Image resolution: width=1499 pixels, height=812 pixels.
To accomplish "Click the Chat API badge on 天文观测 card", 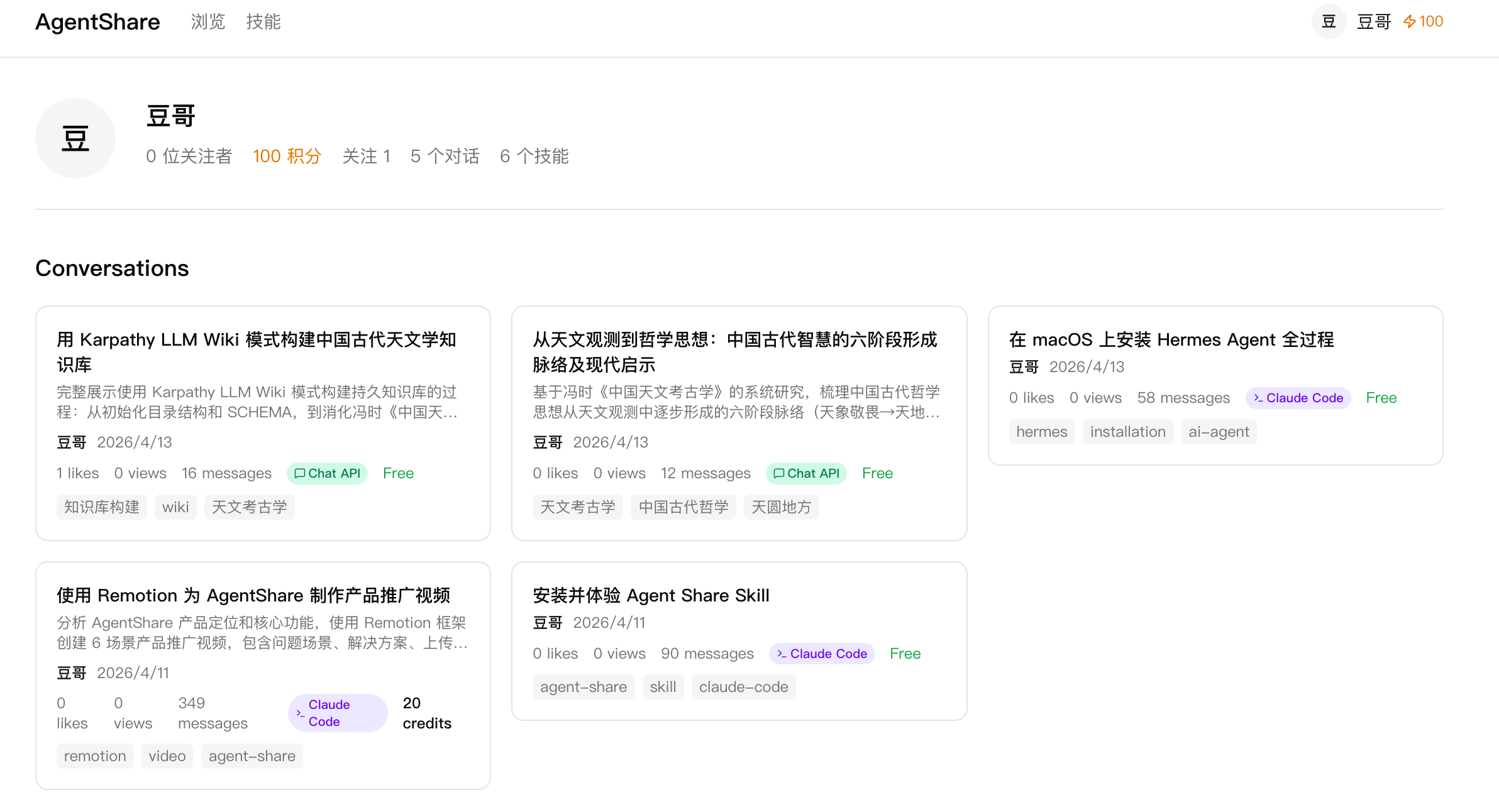I will [x=806, y=473].
